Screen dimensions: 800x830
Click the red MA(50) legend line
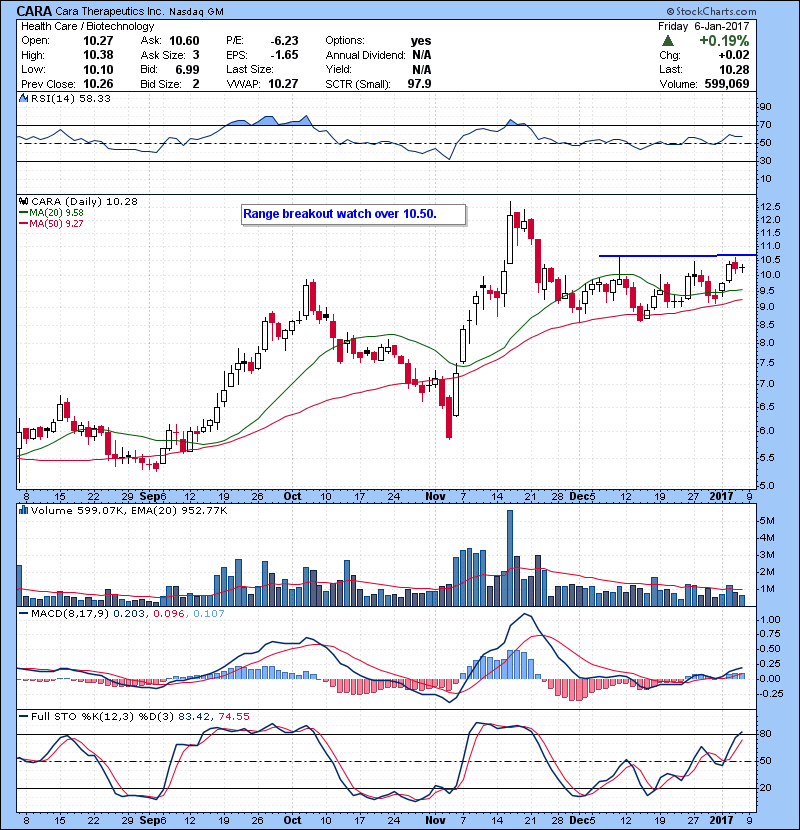(23, 223)
